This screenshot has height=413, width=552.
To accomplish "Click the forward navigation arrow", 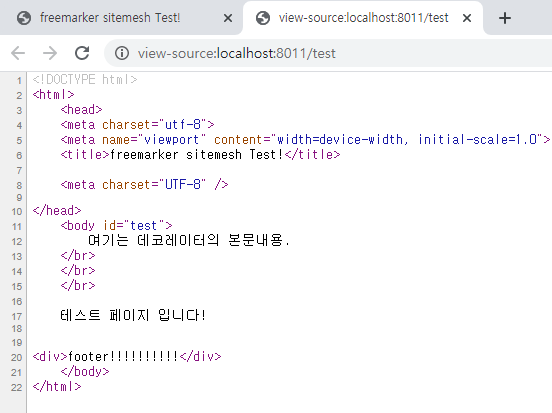I will click(x=50, y=54).
